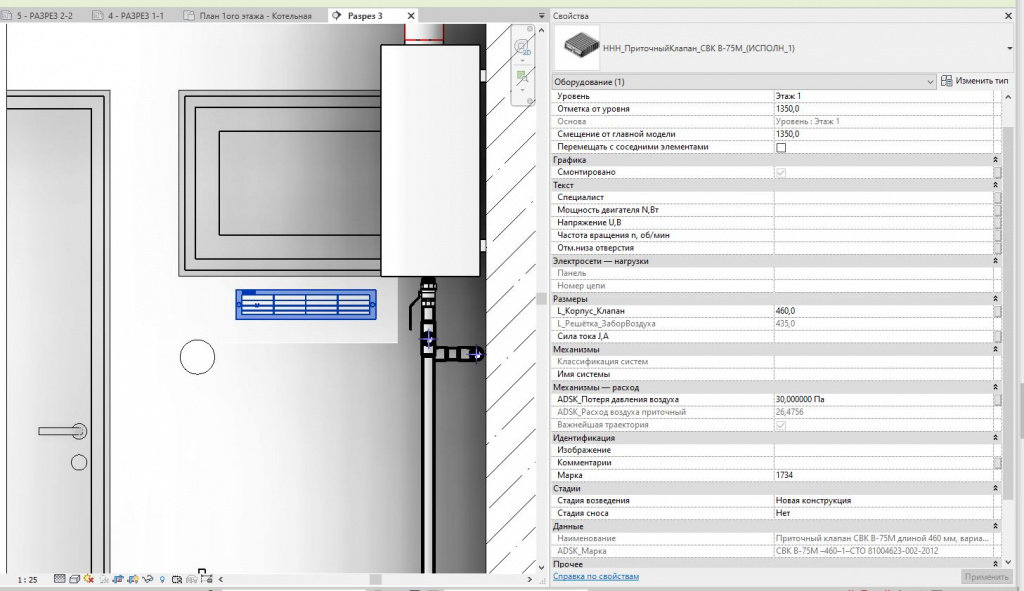
Task: Expand the zoom options arrow on navigation bar
Action: click(x=522, y=91)
